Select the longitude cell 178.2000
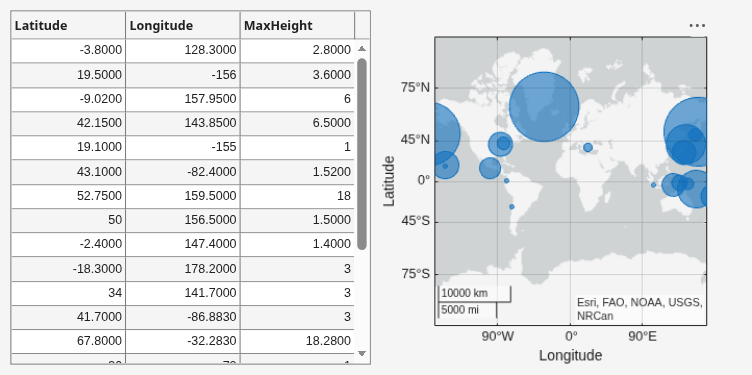 pos(183,269)
